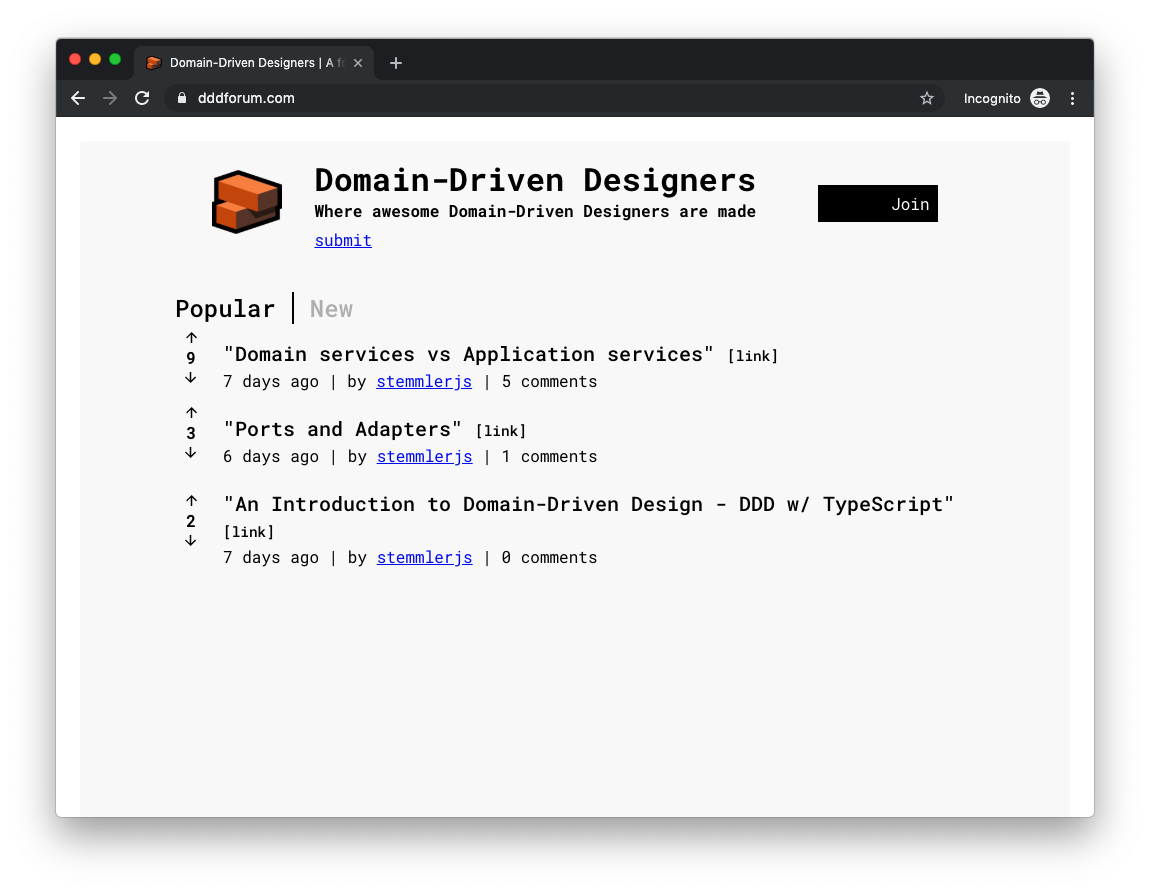The width and height of the screenshot is (1150, 891).
Task: Visit stemmlerjs profile on the first post
Action: [424, 382]
